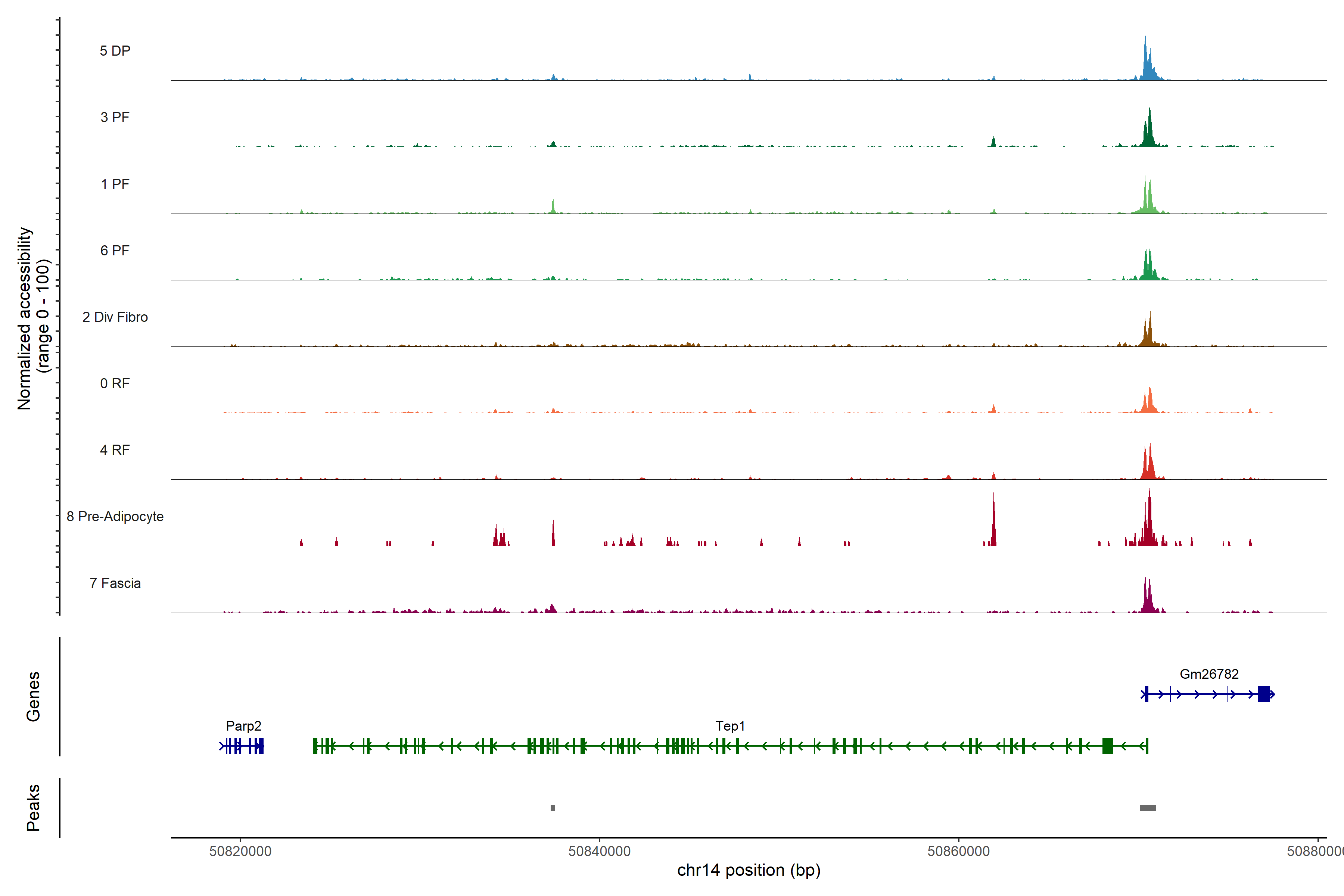The width and height of the screenshot is (1344, 896).
Task: Click the Genes panel label
Action: (33, 697)
